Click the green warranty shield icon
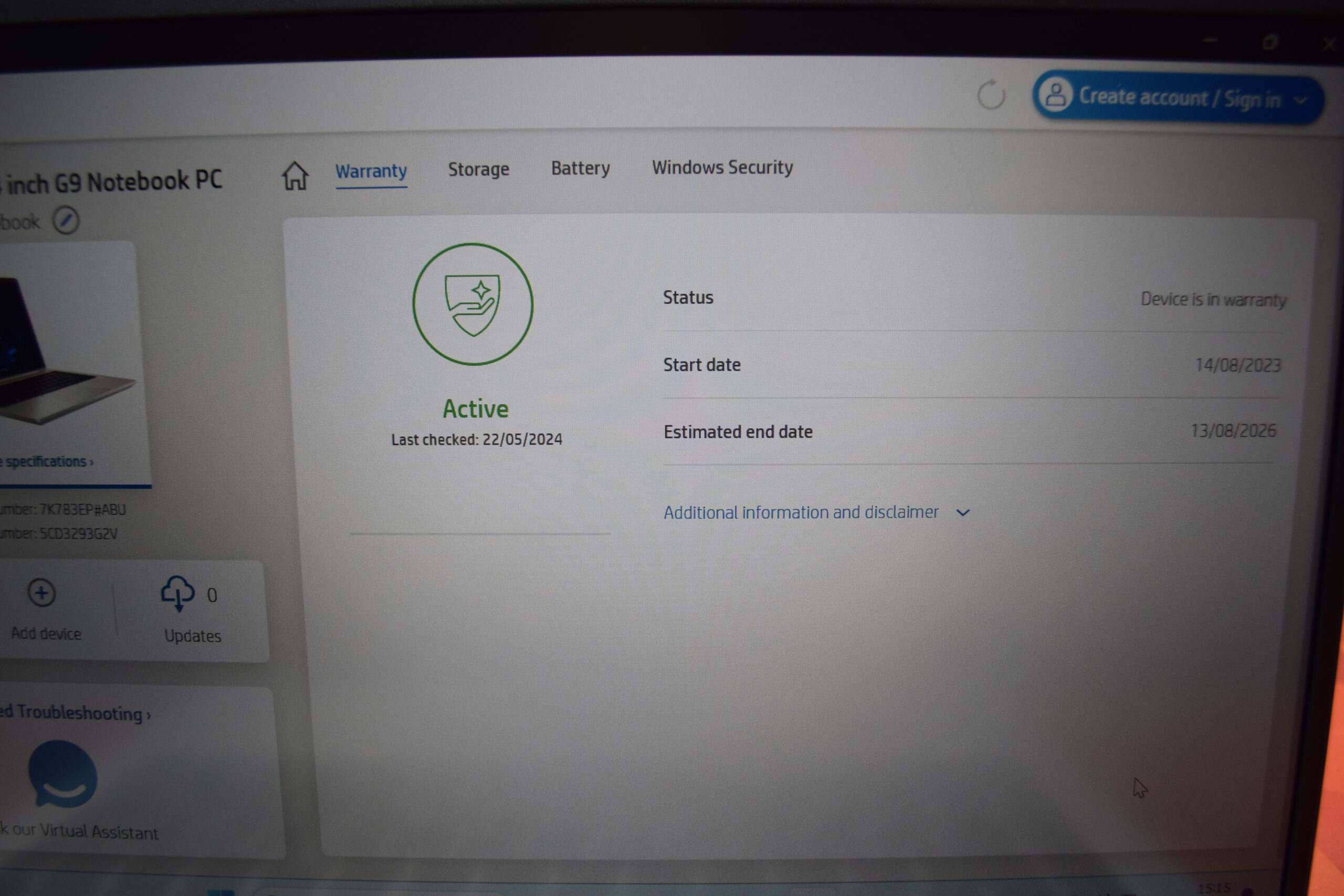The width and height of the screenshot is (1344, 896). [472, 304]
